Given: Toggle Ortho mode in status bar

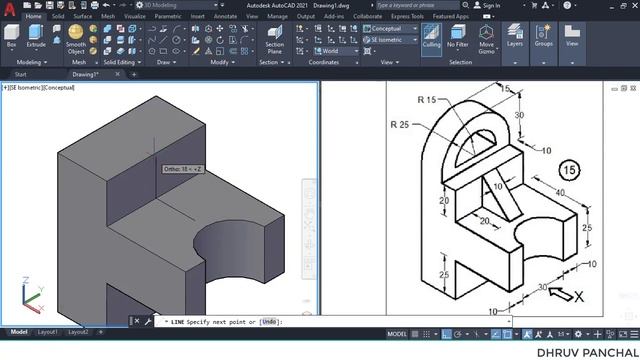Looking at the screenshot, I should 447,334.
